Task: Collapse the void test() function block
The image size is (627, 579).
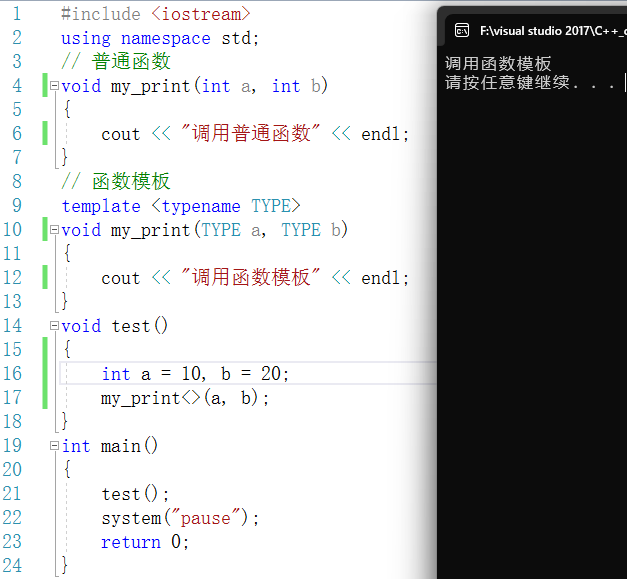Action: pyautogui.click(x=54, y=325)
